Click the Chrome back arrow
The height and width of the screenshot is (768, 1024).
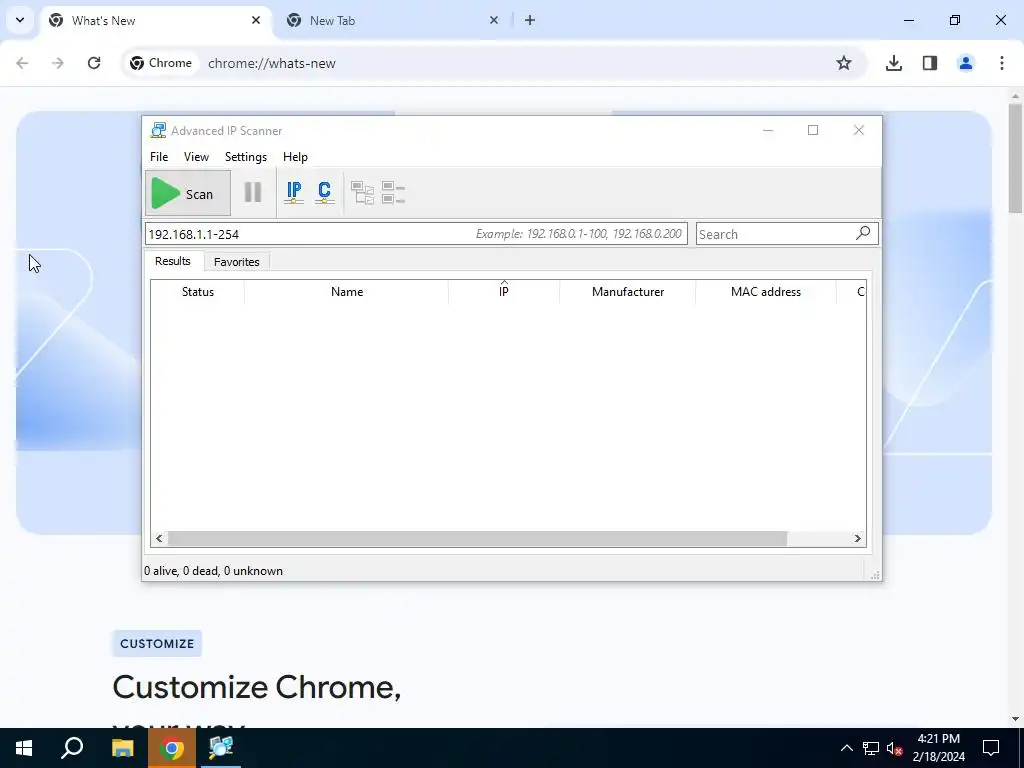pyautogui.click(x=22, y=63)
